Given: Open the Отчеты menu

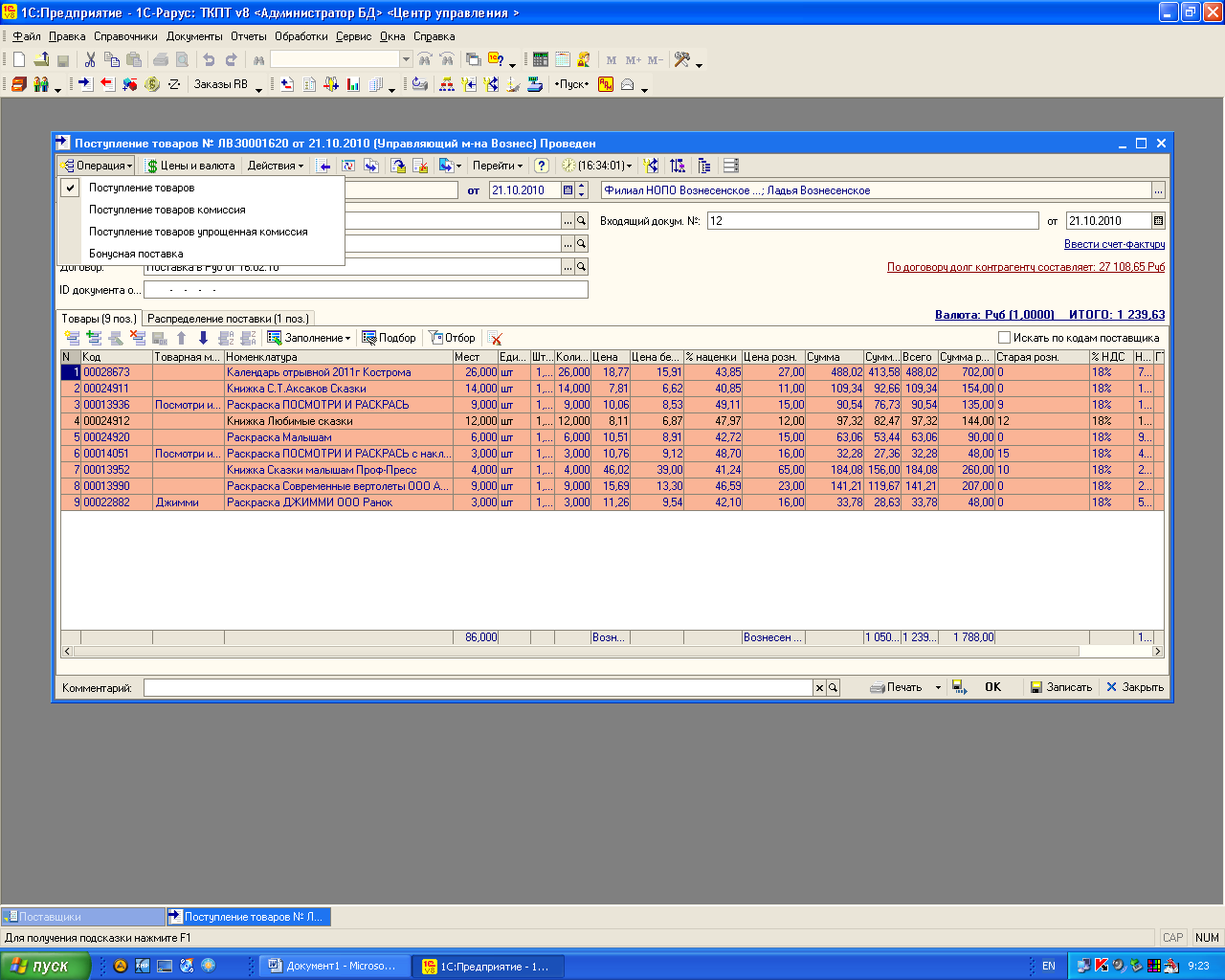Looking at the screenshot, I should pyautogui.click(x=249, y=36).
